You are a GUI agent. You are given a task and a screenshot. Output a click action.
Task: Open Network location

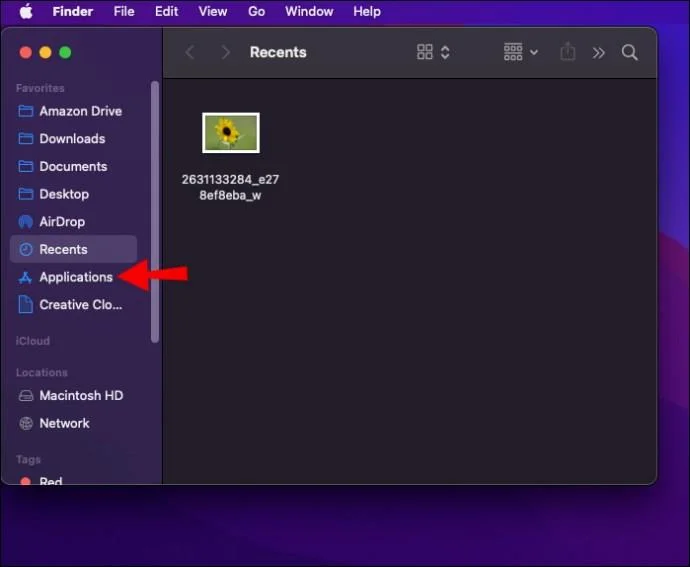point(73,423)
